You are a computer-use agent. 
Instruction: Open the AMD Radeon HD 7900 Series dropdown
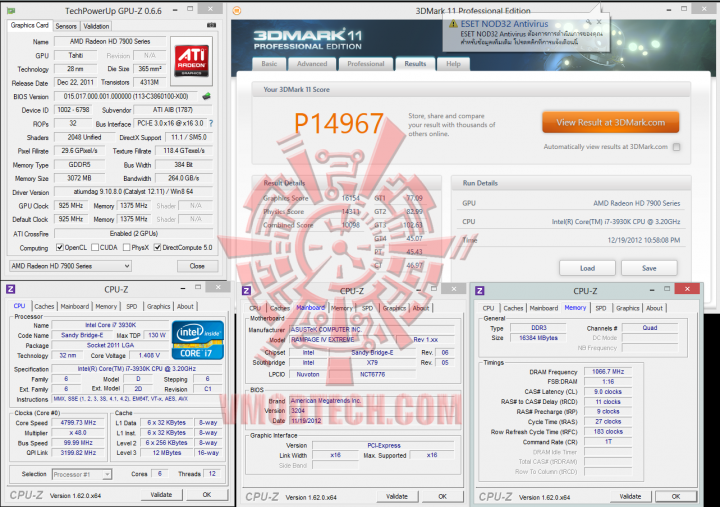tap(70, 266)
